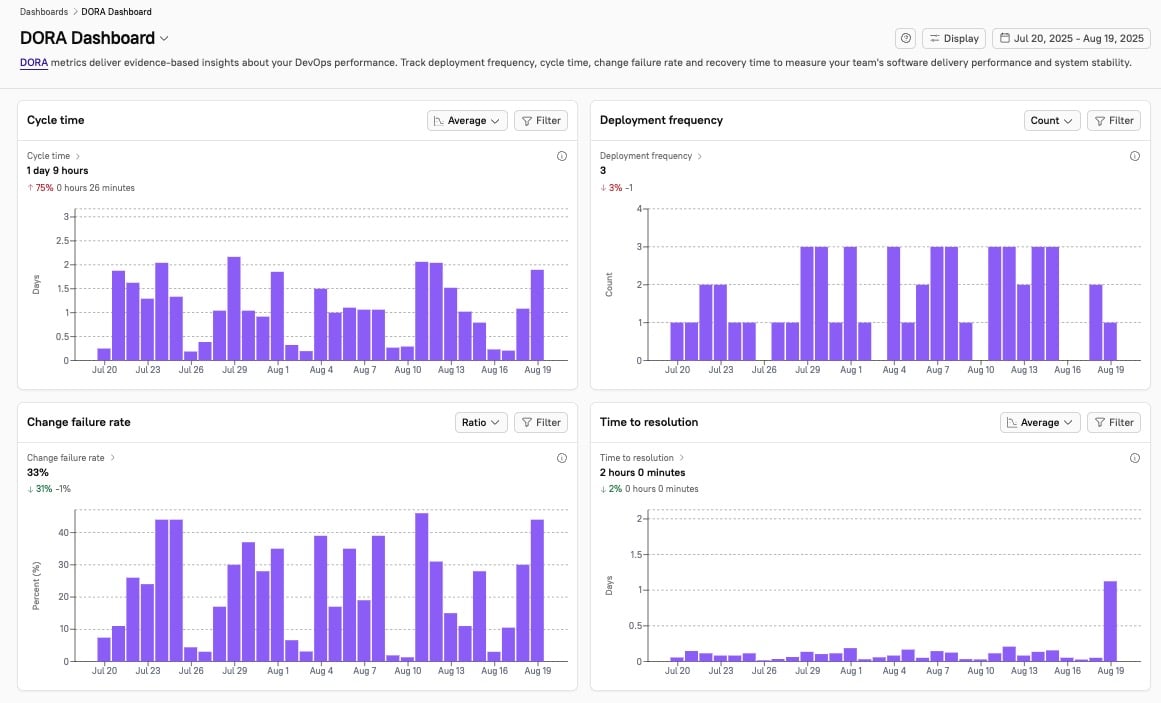Click the Display settings button

[954, 39]
